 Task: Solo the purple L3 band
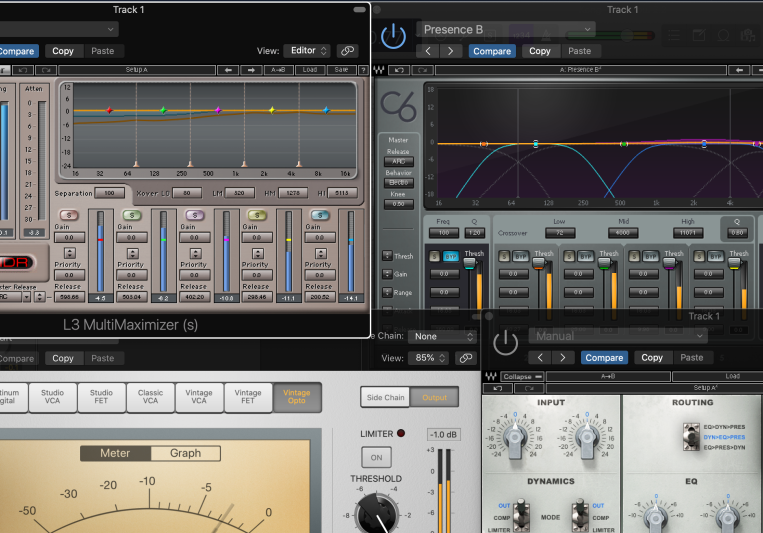(195, 215)
